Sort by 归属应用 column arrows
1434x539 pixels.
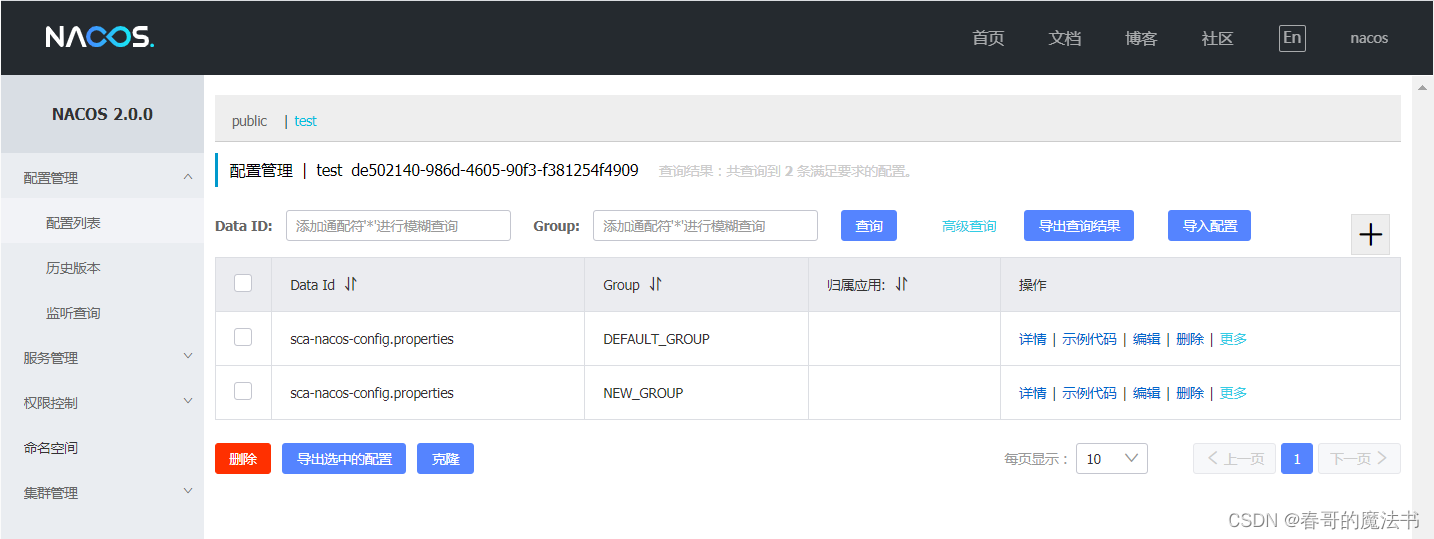pyautogui.click(x=901, y=284)
